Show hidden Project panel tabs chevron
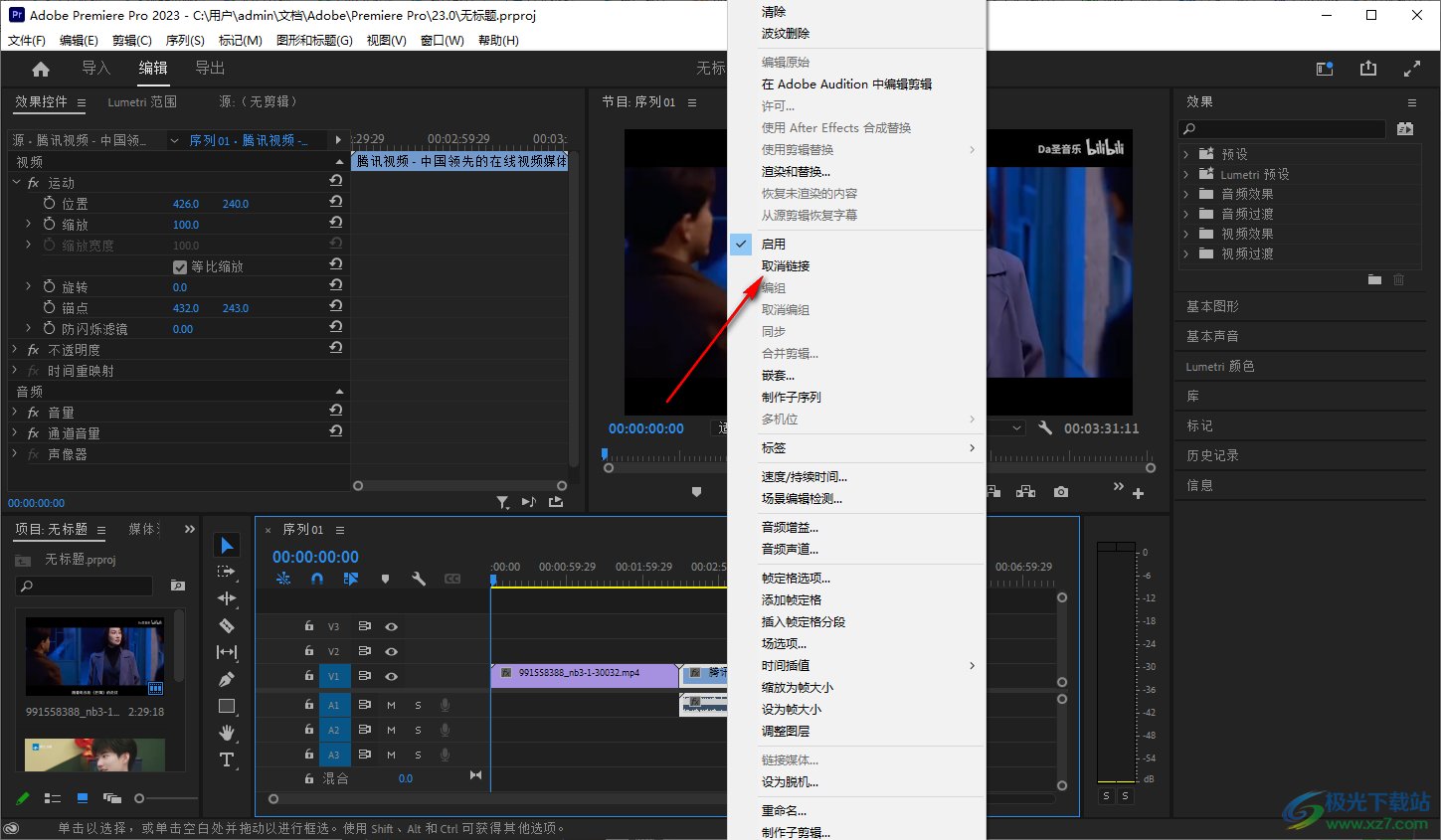This screenshot has height=840, width=1441. [189, 529]
